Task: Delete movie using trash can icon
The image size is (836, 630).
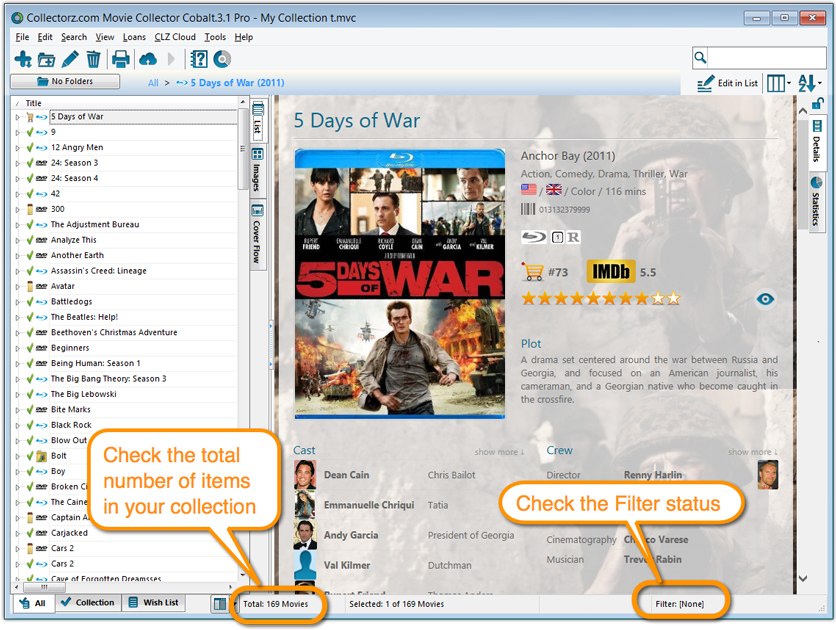Action: tap(93, 59)
